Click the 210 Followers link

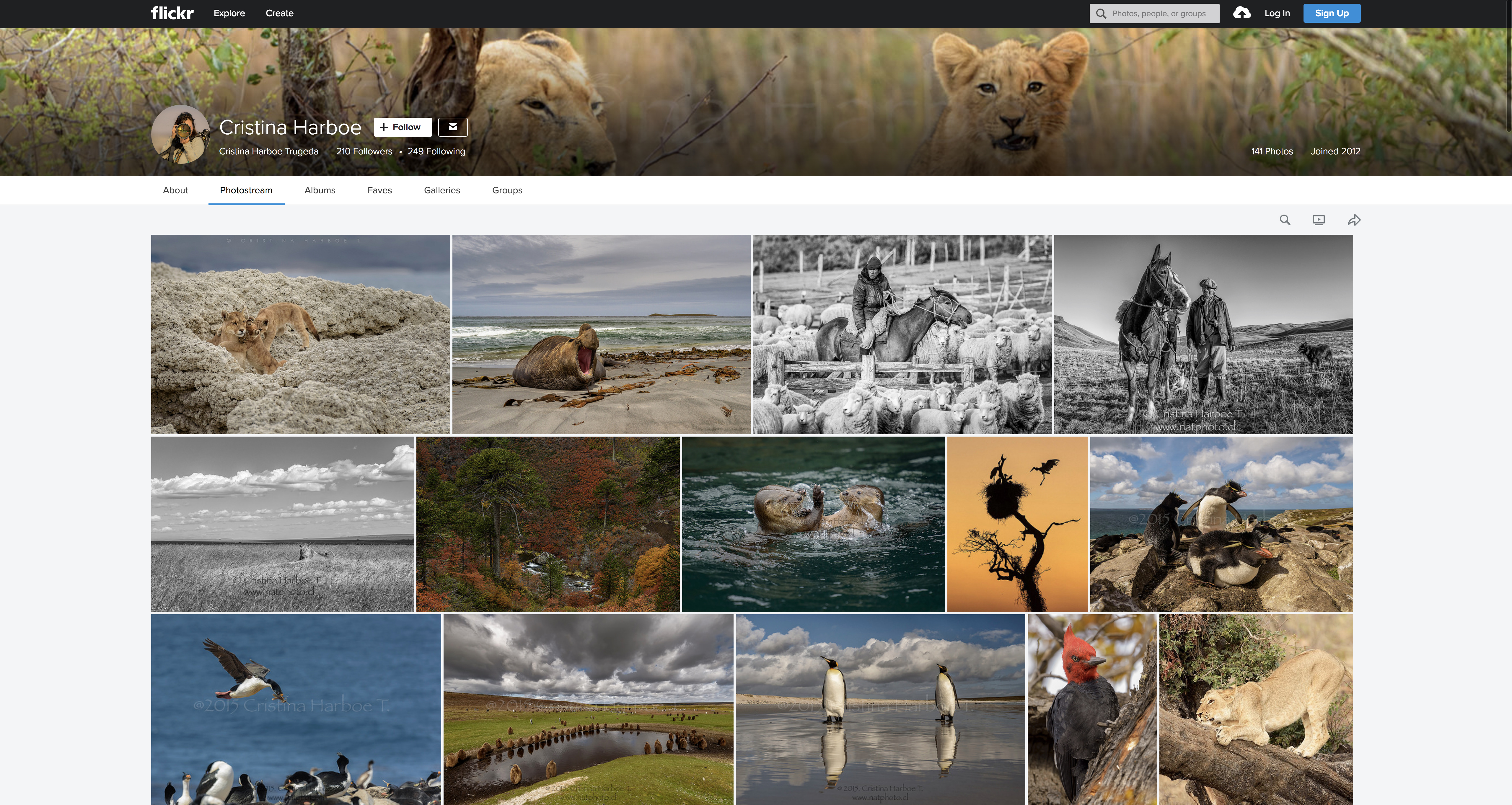tap(364, 151)
